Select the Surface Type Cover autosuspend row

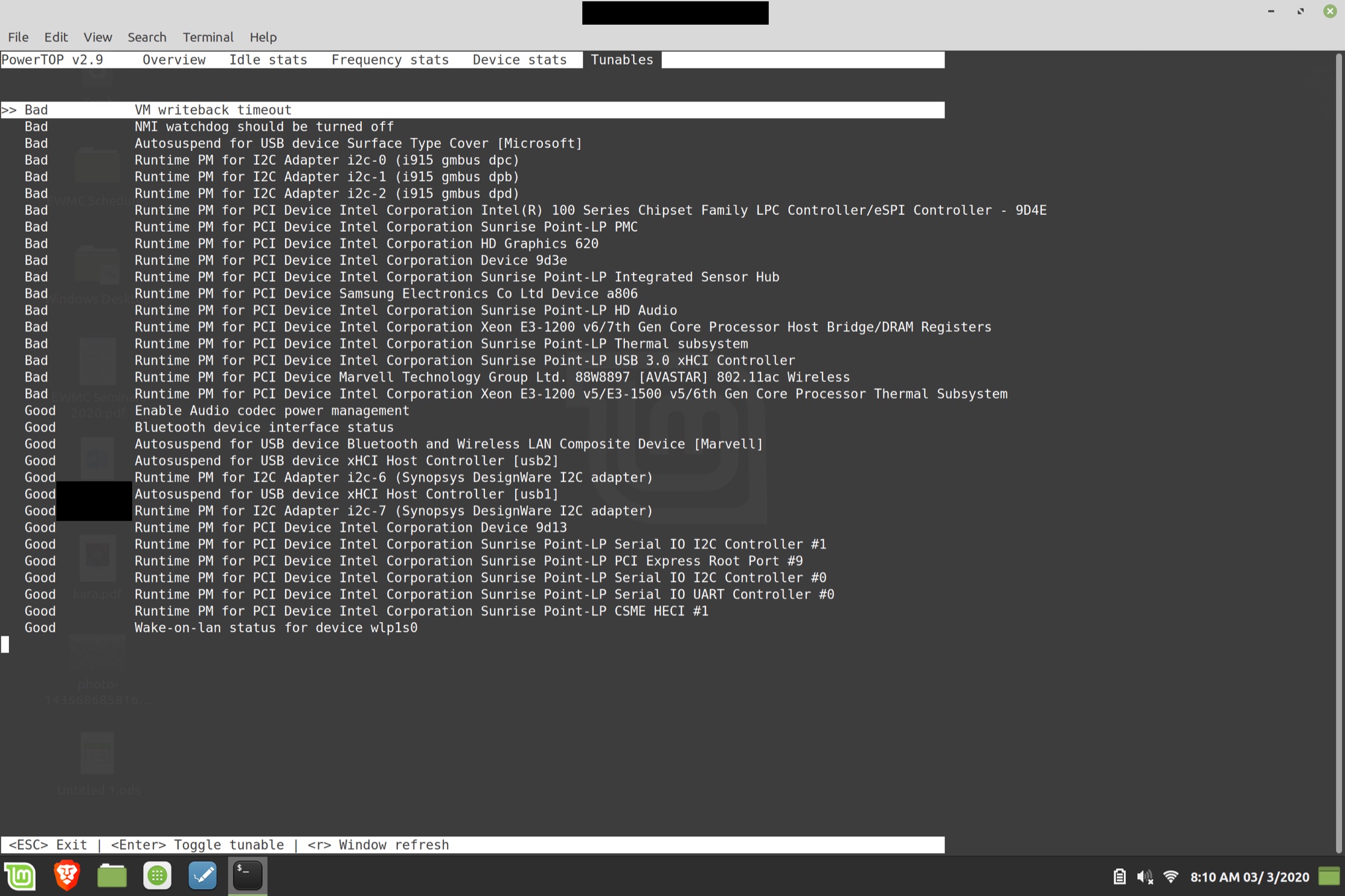tap(358, 143)
